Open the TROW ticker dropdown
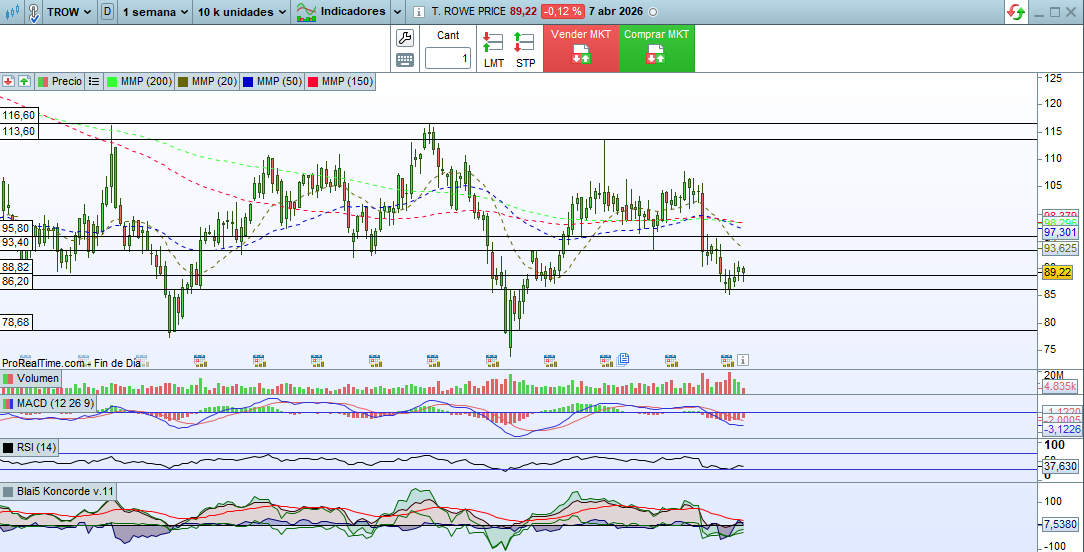Viewport: 1084px width, 552px height. 70,12
